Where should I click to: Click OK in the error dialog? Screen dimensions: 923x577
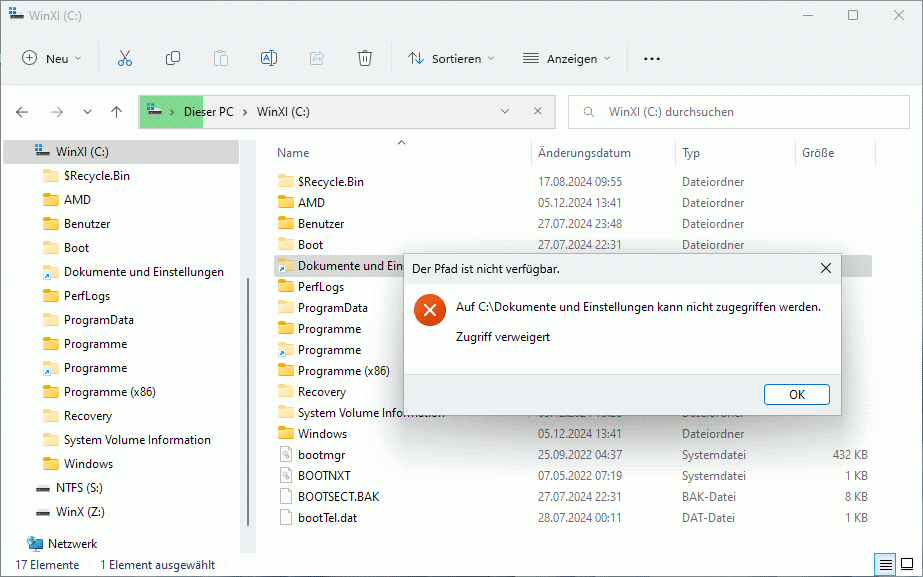[796, 394]
